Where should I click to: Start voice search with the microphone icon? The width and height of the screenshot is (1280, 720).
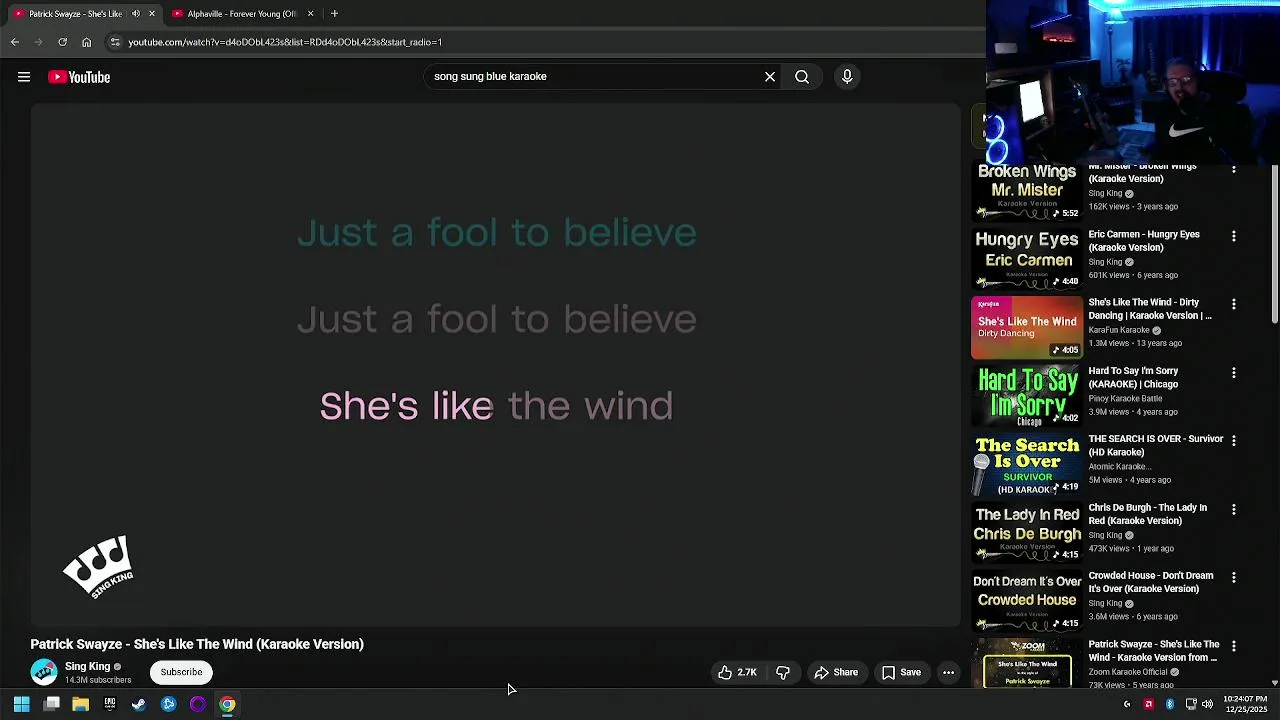click(x=847, y=77)
